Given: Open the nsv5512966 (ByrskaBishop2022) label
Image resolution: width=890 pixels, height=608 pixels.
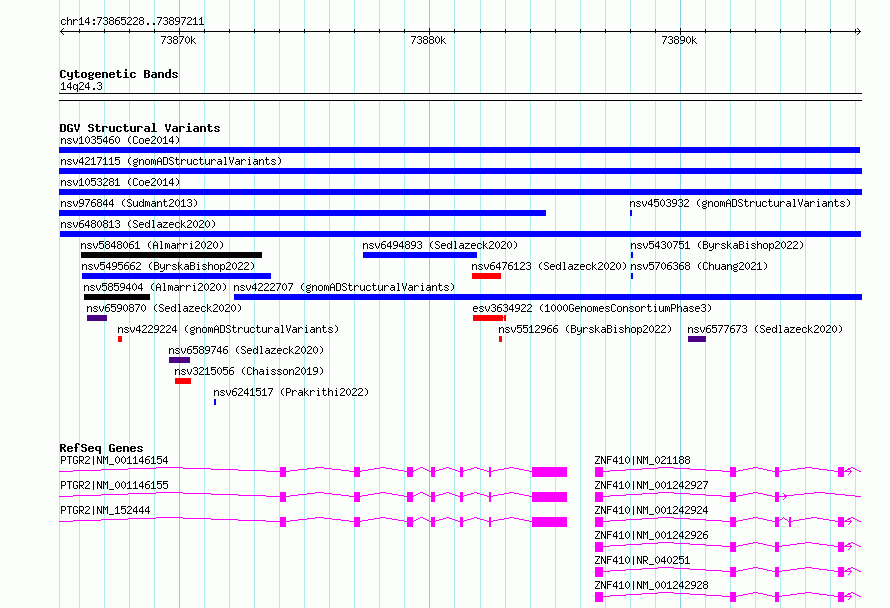Looking at the screenshot, I should pos(585,329).
